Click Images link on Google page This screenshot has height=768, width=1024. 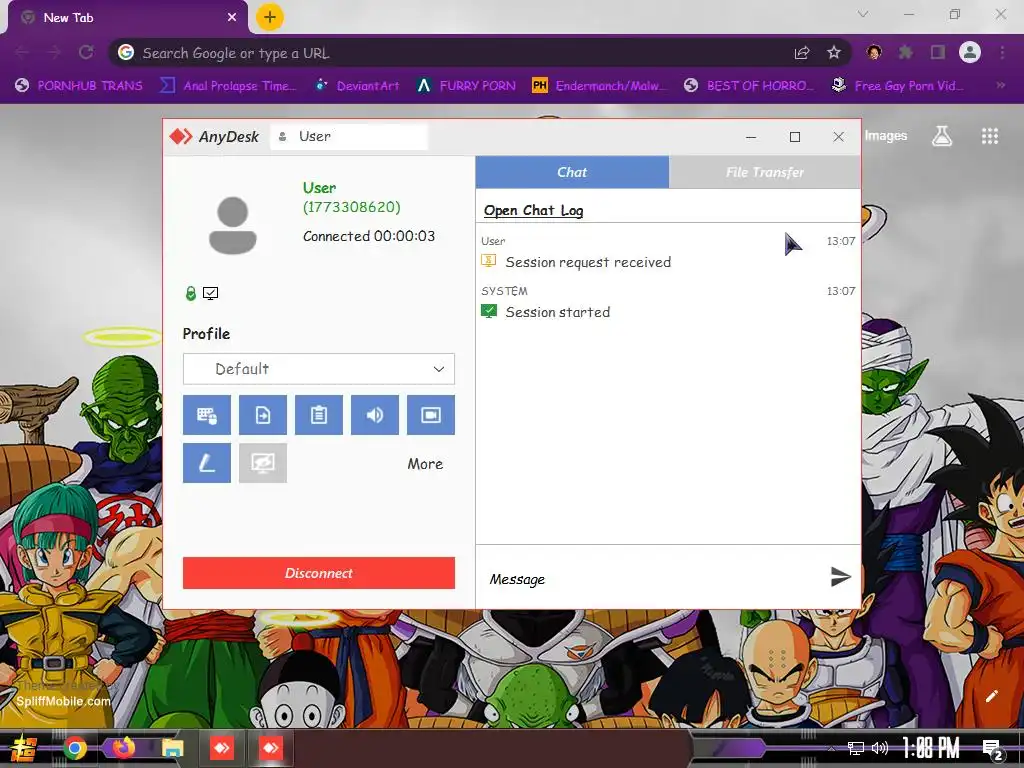(886, 136)
